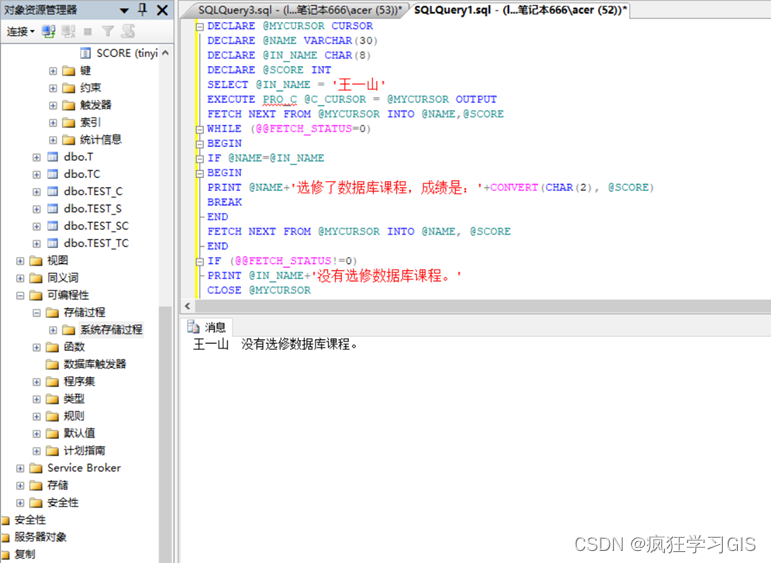The height and width of the screenshot is (563, 771).
Task: Expand the dbo.T table node
Action: tap(36, 157)
